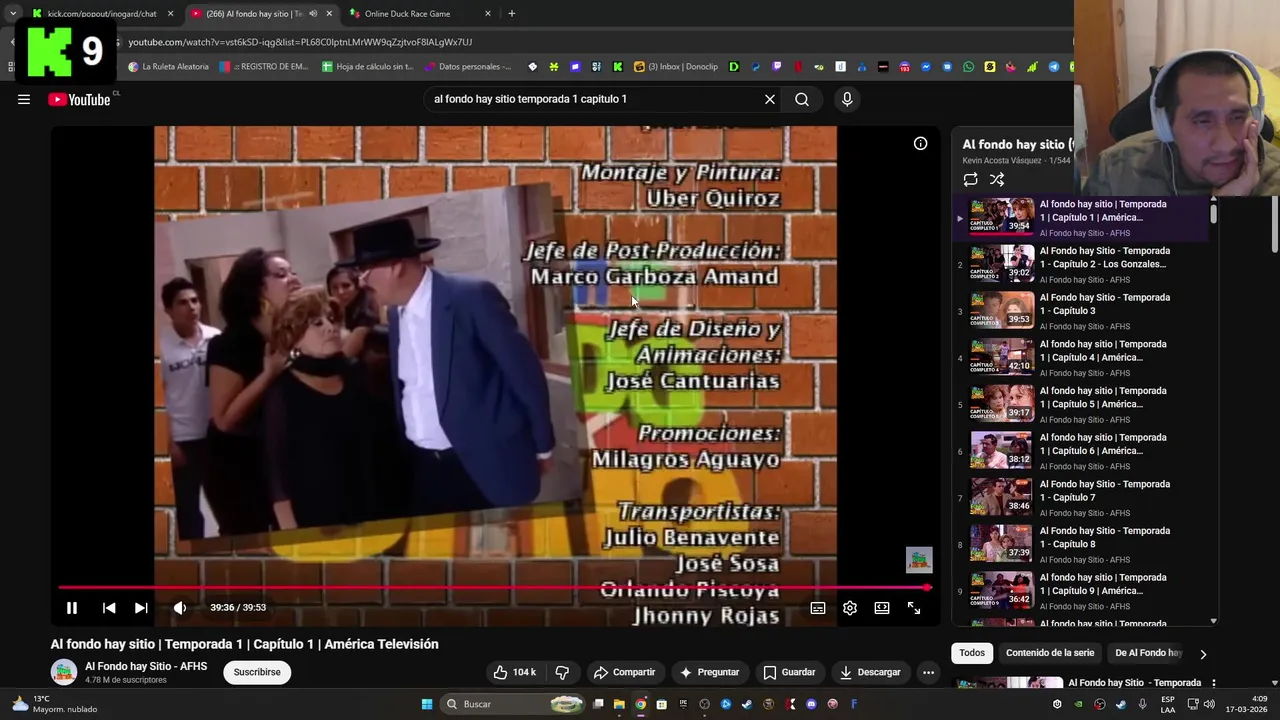Play playlist item Temporada 1 - Capítulo 7
The height and width of the screenshot is (720, 1280).
[1082, 498]
